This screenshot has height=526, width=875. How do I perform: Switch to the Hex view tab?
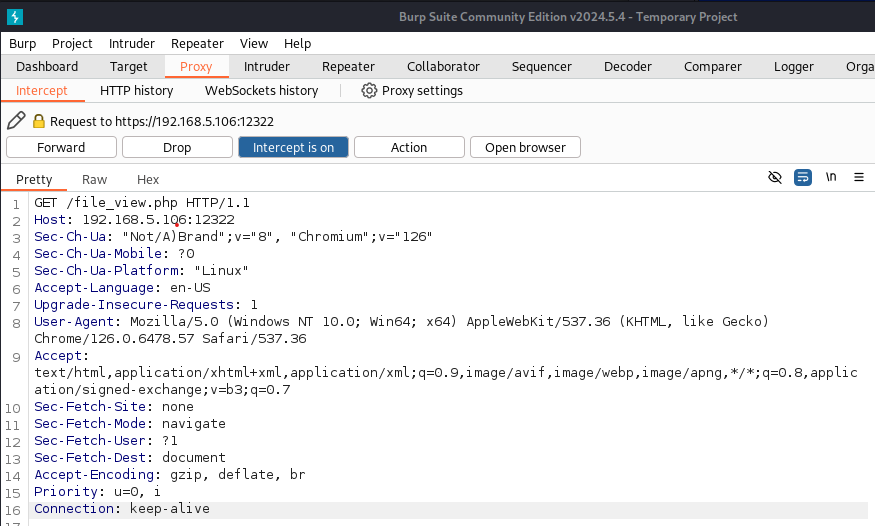148,179
